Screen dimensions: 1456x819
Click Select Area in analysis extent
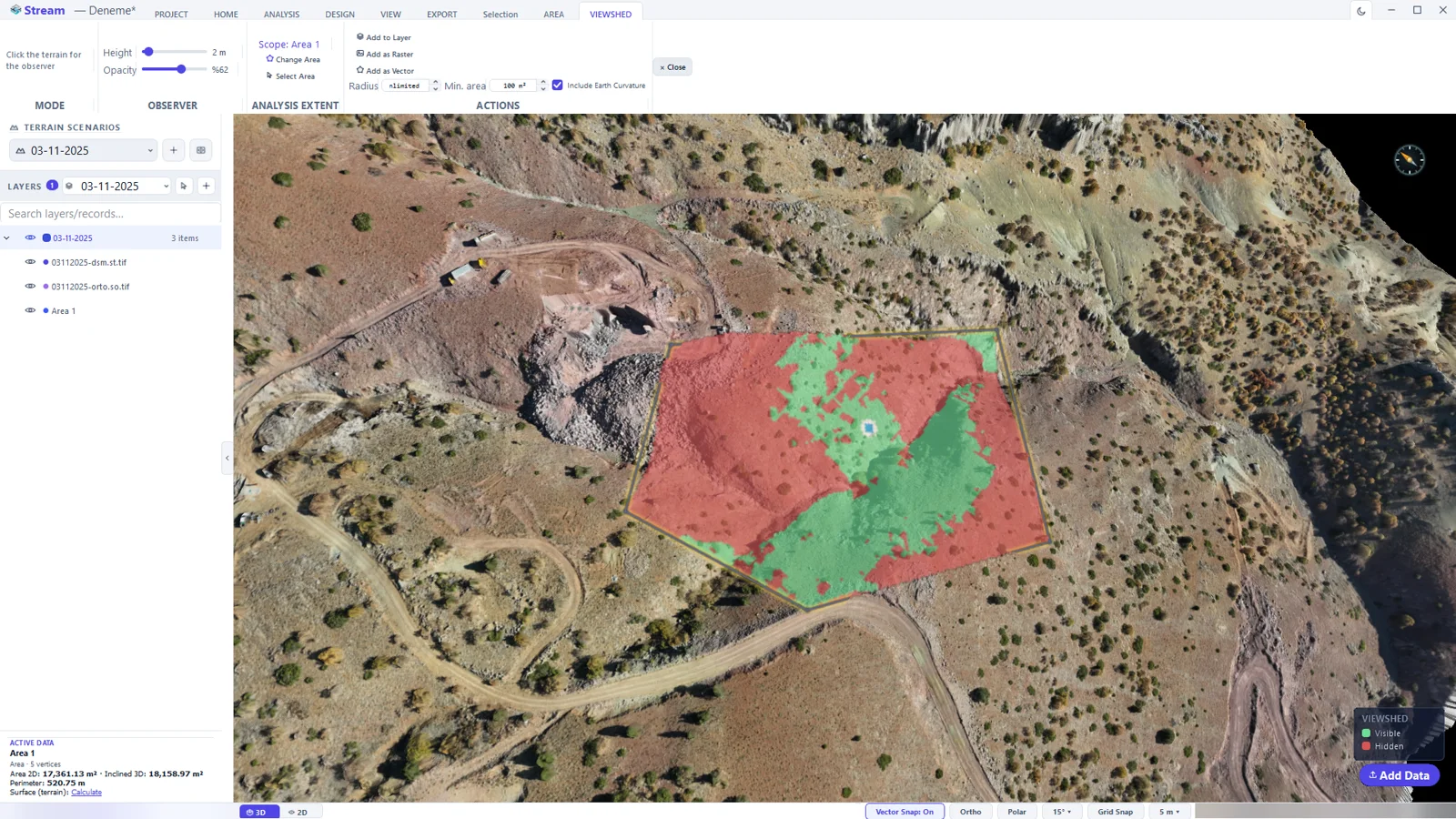coord(290,76)
